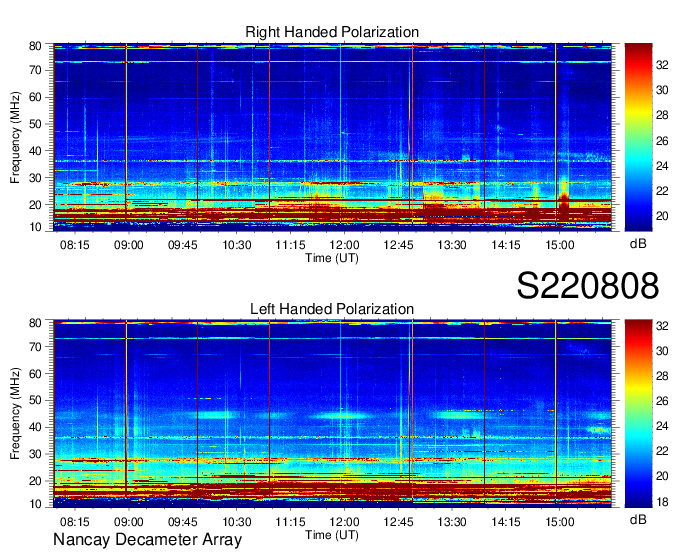Click the 50 MHz tick on the top plot

[35, 124]
